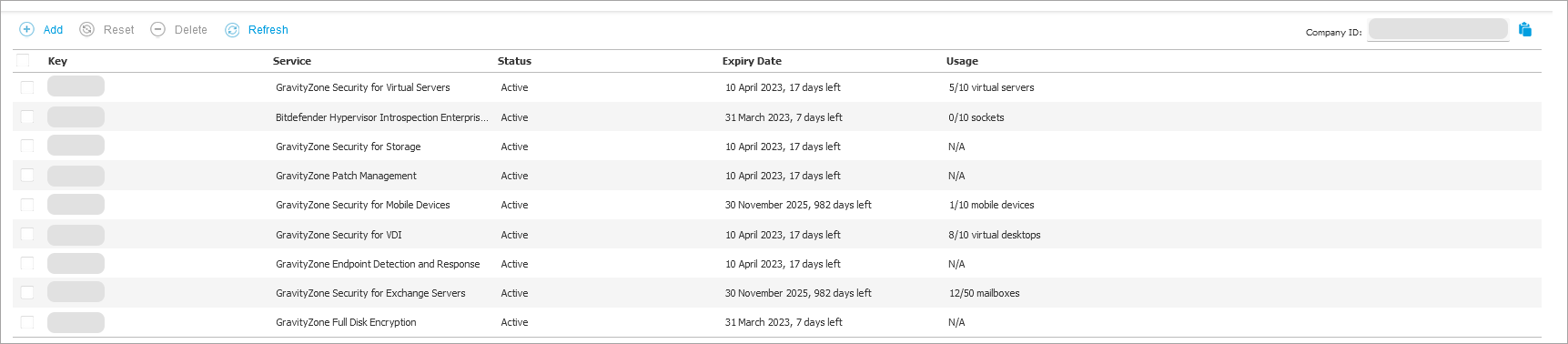Check the GravityZone Patch Management row checkbox

point(27,175)
